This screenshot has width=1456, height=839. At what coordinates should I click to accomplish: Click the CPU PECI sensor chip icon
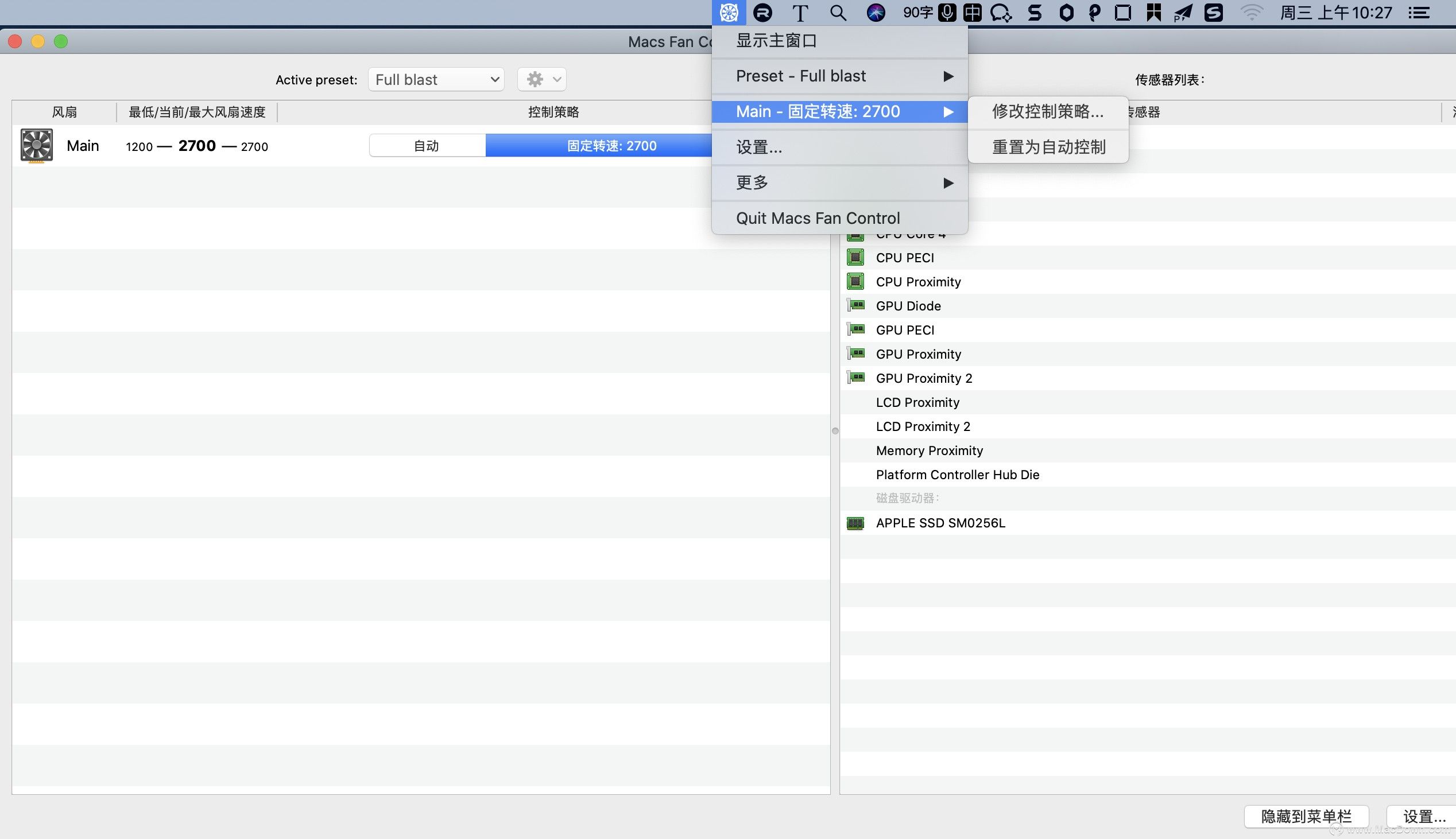pyautogui.click(x=855, y=257)
